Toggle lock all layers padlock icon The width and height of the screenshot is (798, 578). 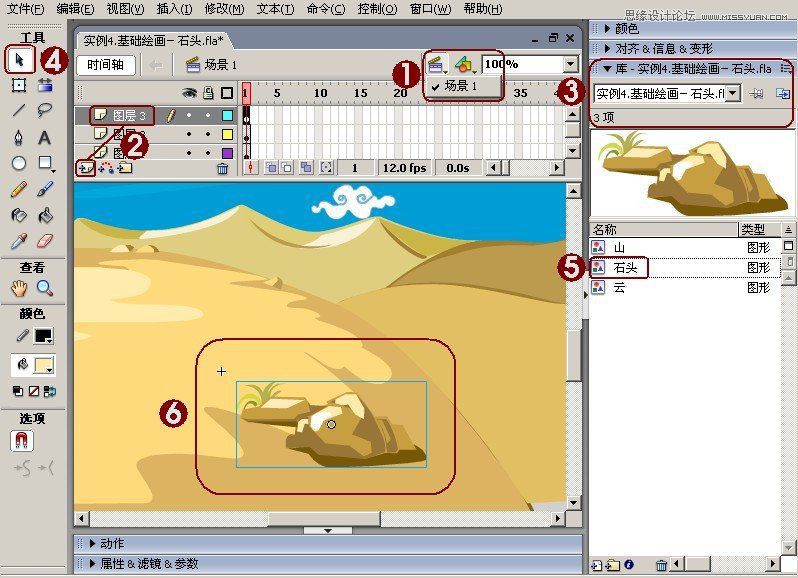[208, 93]
